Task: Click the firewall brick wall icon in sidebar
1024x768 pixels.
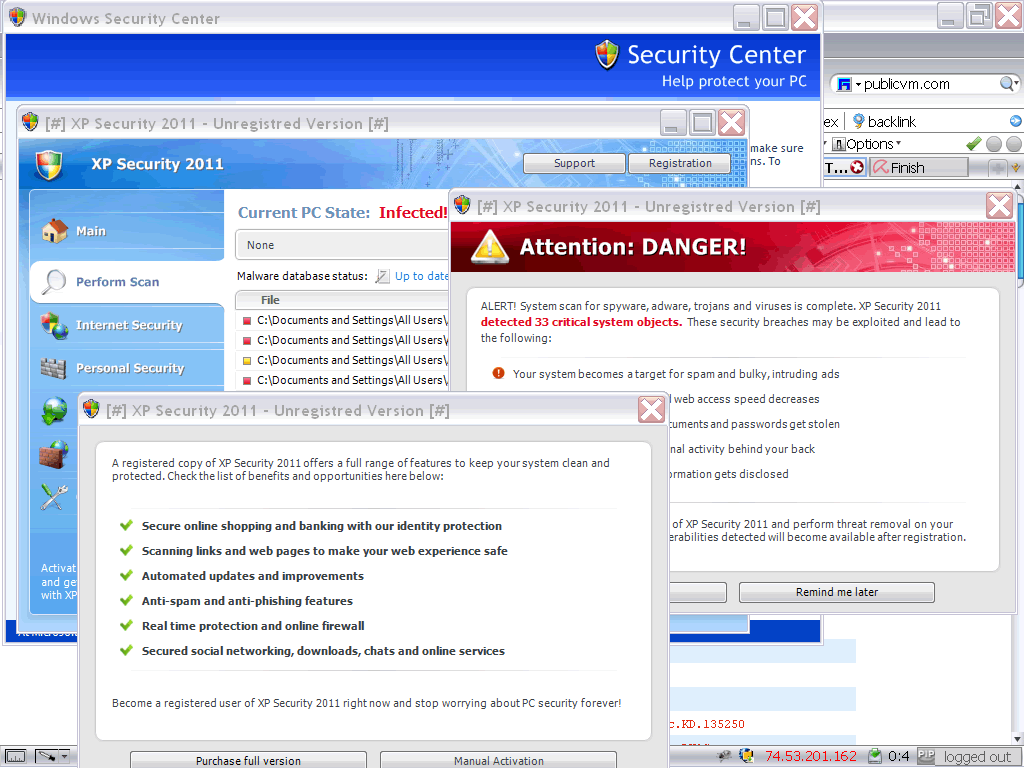Action: coord(54,455)
